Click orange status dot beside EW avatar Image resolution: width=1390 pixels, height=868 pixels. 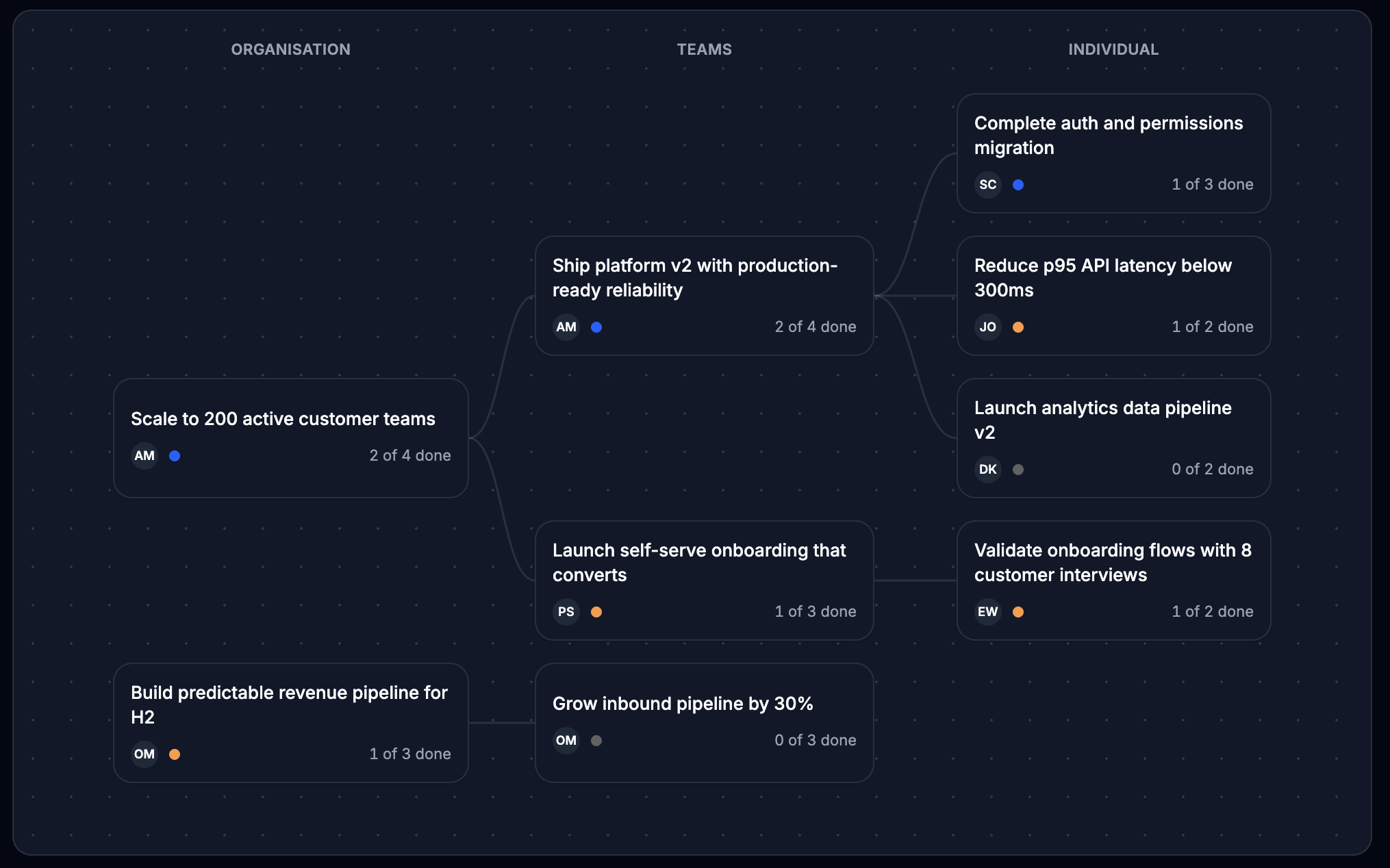1018,612
